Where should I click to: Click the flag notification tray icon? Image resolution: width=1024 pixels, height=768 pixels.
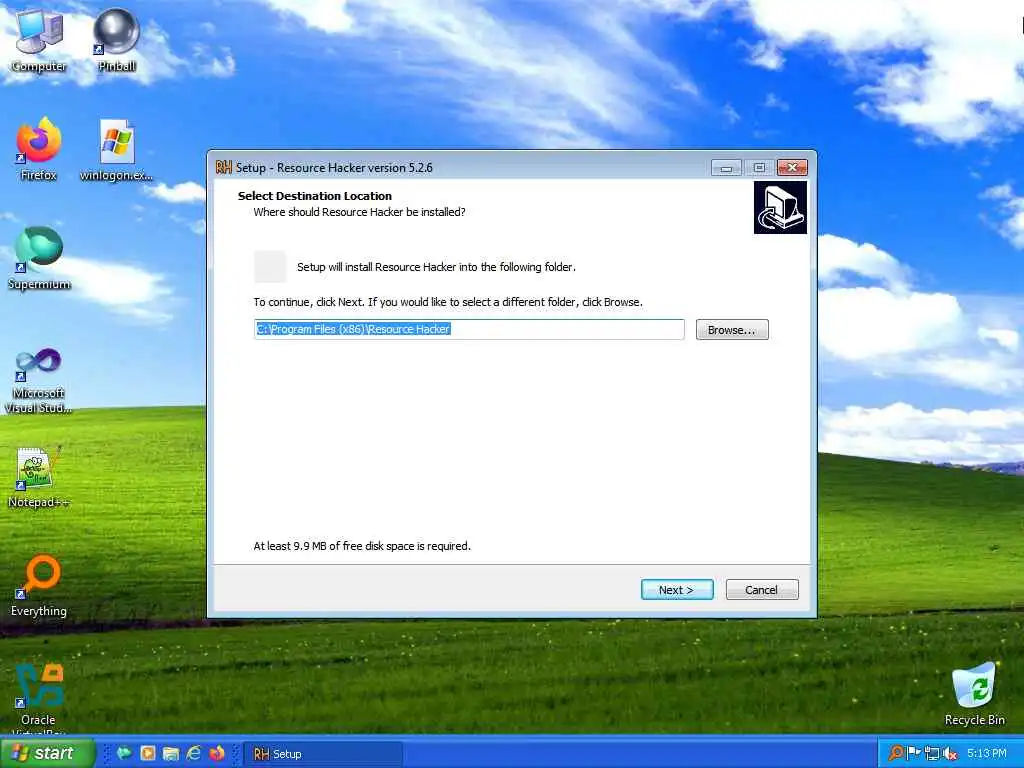click(x=914, y=753)
